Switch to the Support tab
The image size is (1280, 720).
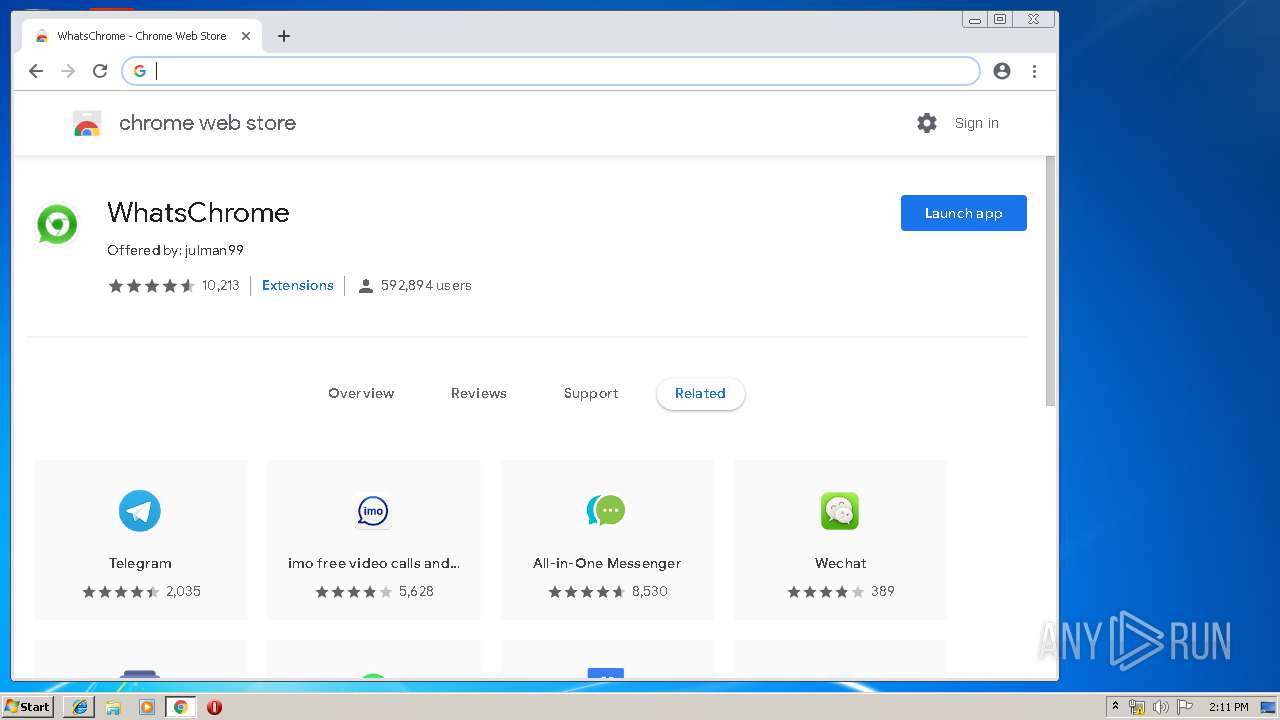pos(591,393)
